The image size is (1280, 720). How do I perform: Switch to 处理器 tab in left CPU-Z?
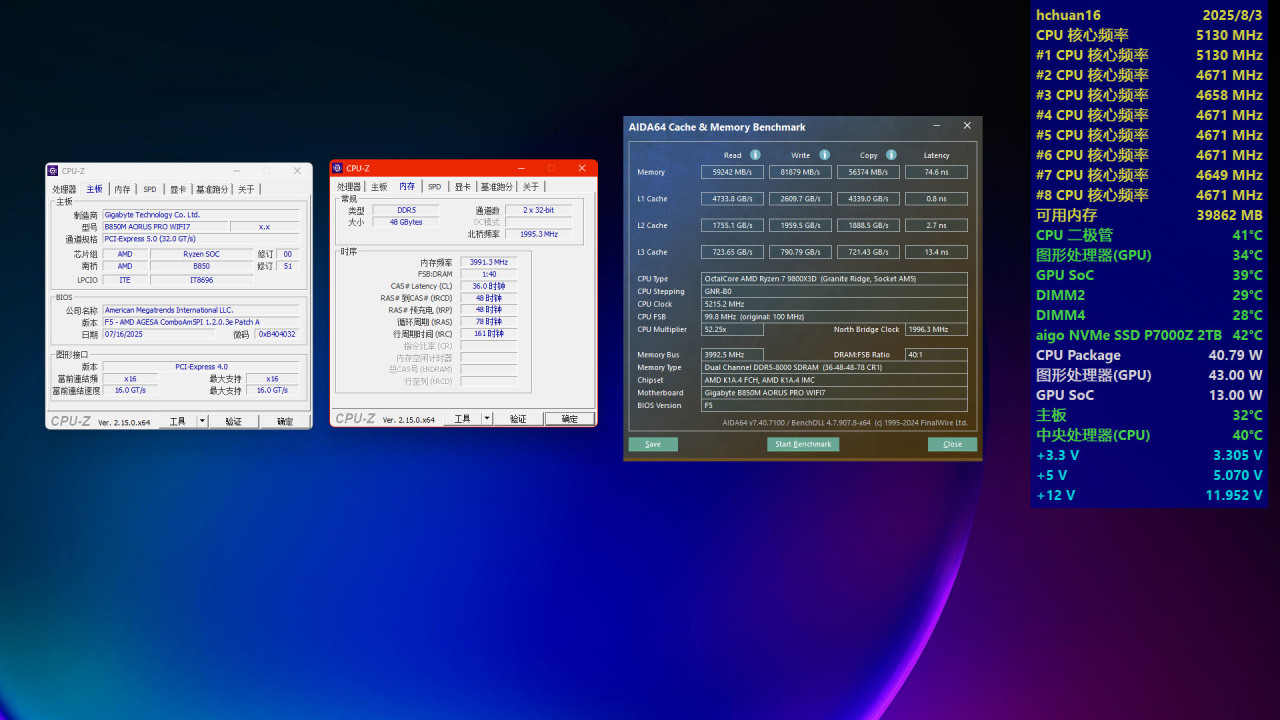click(x=64, y=189)
